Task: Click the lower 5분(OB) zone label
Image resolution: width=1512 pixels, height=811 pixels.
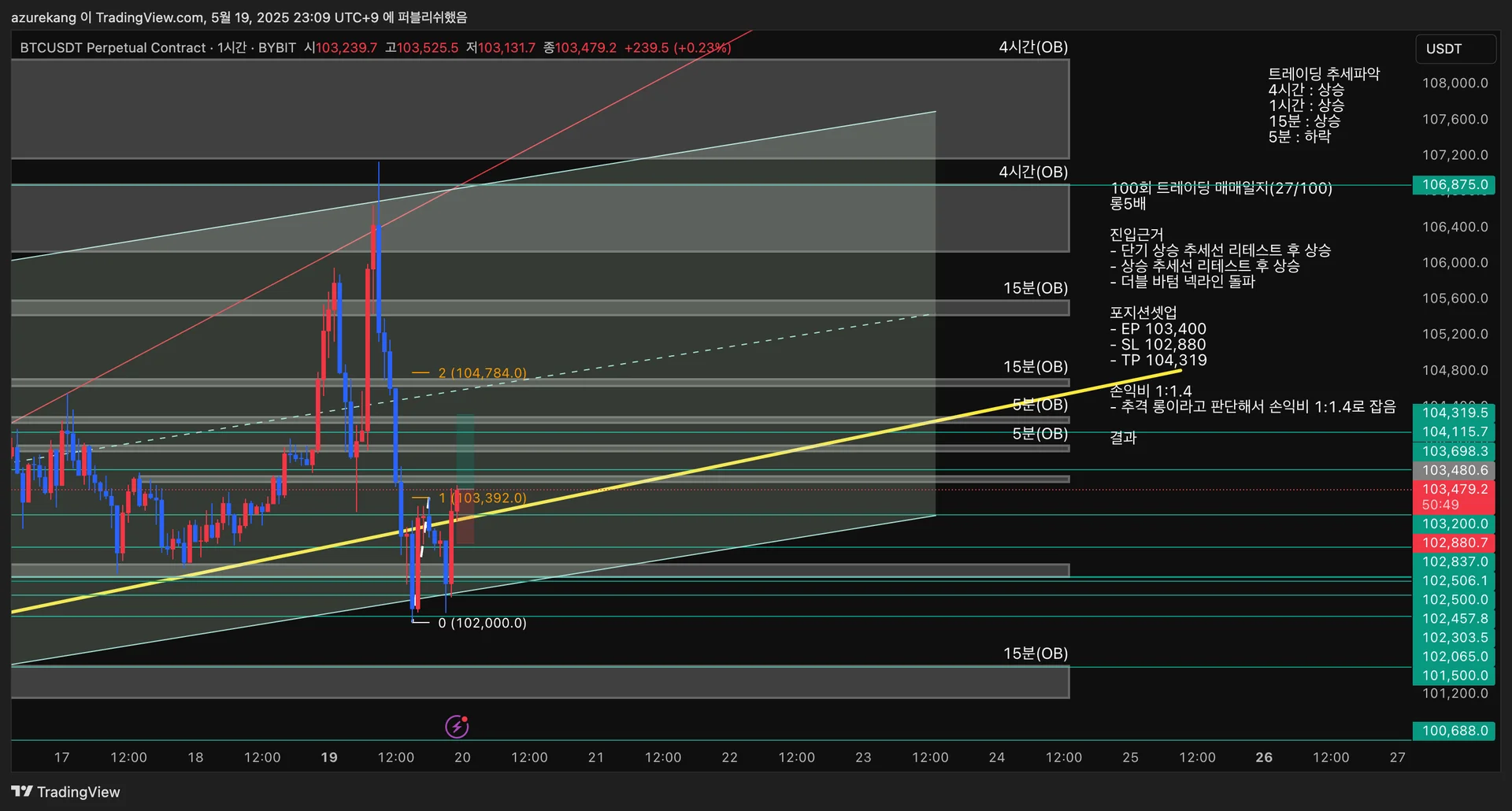Action: pos(1039,434)
